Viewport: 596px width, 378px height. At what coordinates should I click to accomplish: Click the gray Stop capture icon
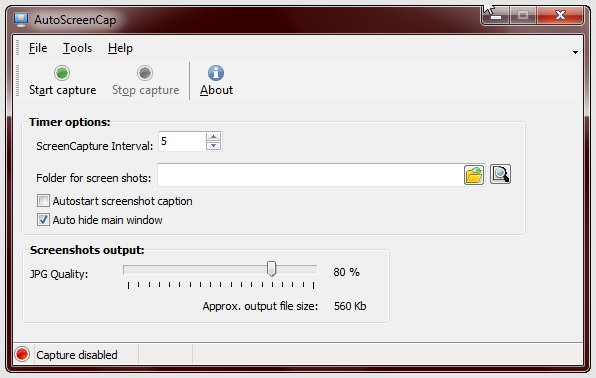145,73
